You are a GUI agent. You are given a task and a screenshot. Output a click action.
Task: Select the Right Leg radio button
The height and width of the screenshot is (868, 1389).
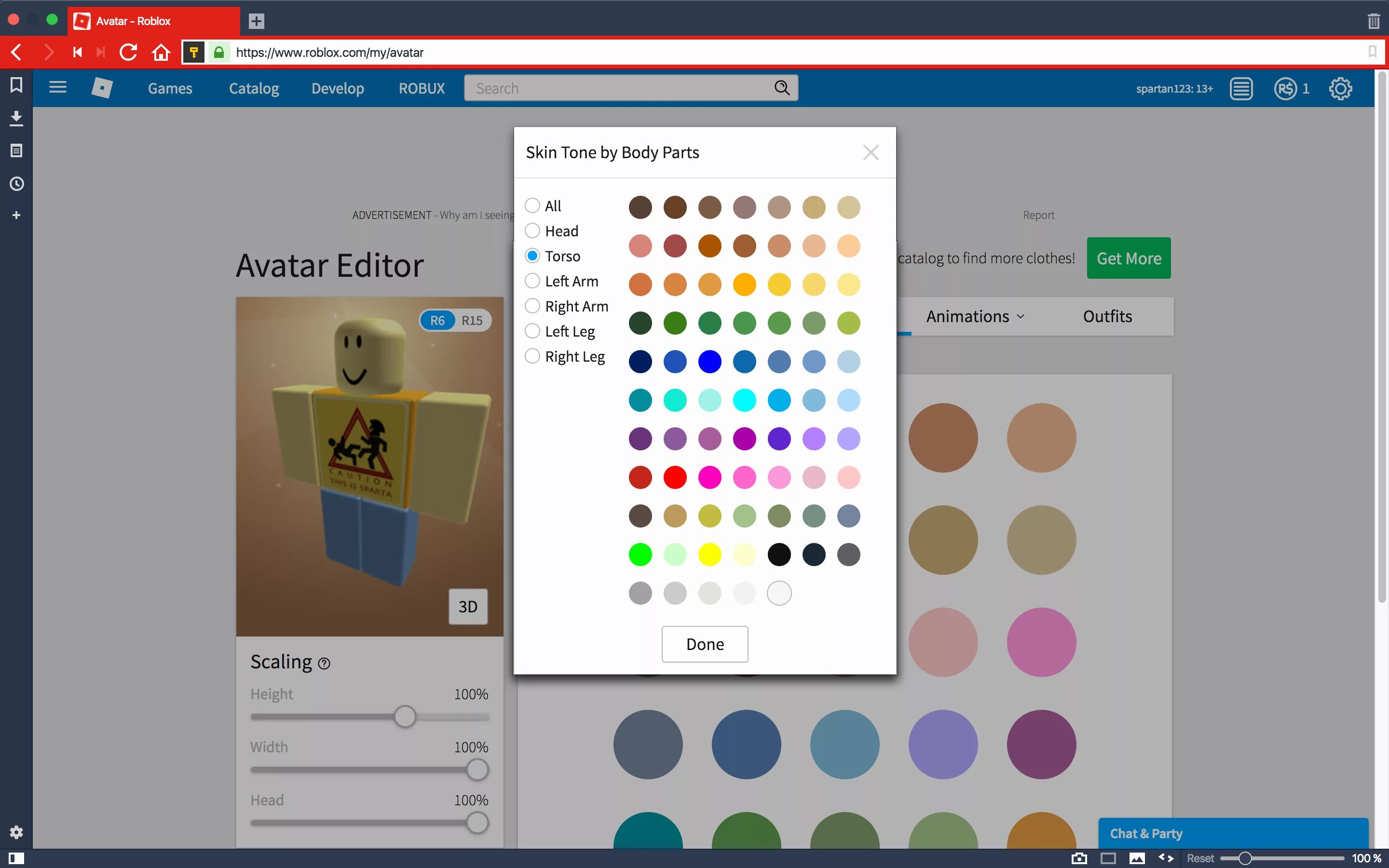coord(532,356)
